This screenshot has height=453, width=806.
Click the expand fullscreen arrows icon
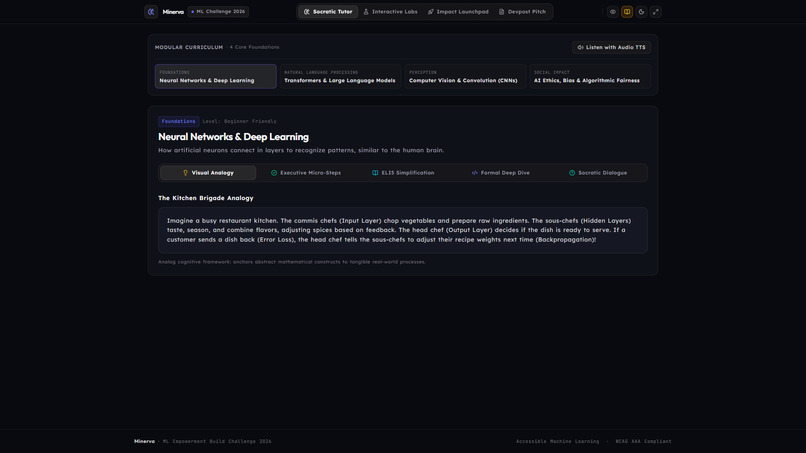(x=655, y=11)
